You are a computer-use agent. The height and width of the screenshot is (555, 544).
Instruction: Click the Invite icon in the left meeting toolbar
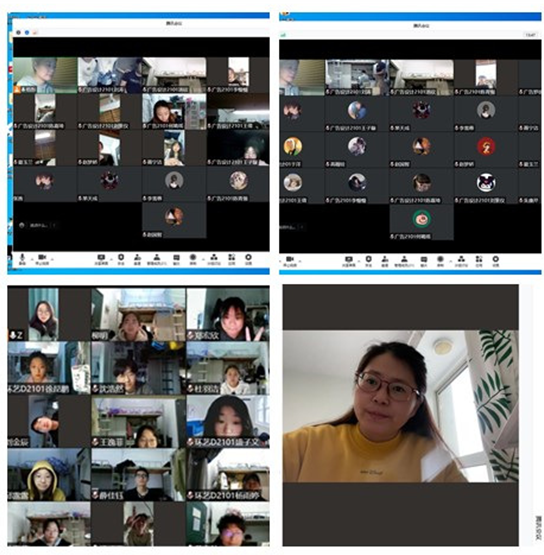[x=138, y=259]
